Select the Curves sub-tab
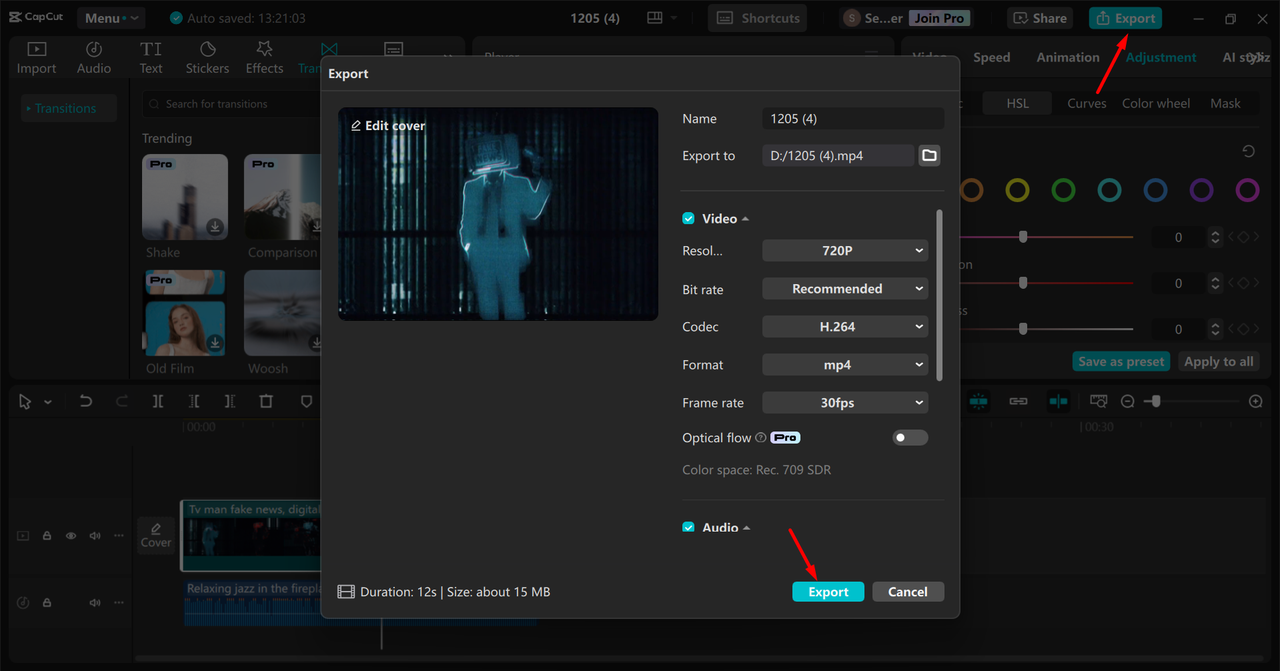1280x671 pixels. click(x=1086, y=103)
